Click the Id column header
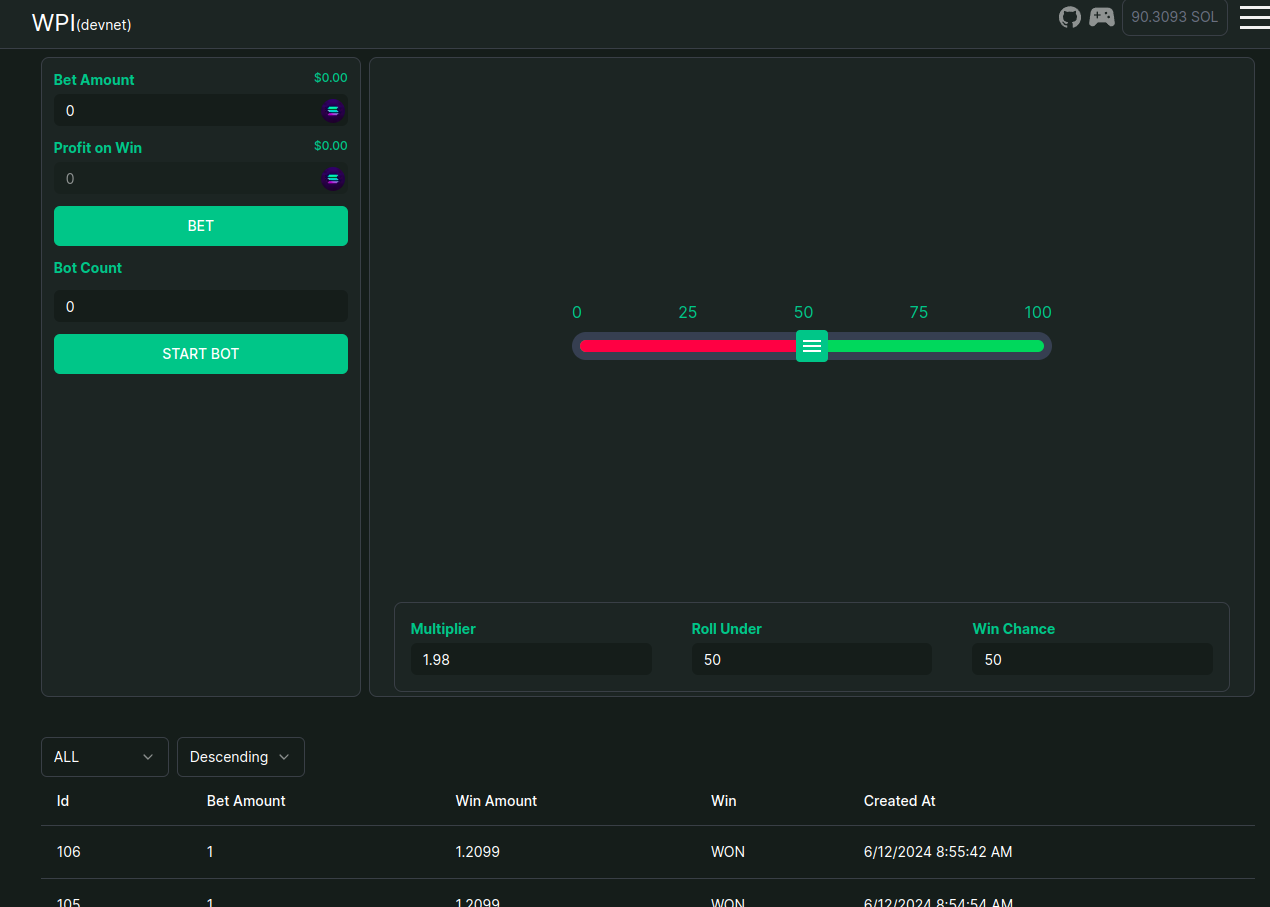This screenshot has width=1270, height=907. (63, 801)
